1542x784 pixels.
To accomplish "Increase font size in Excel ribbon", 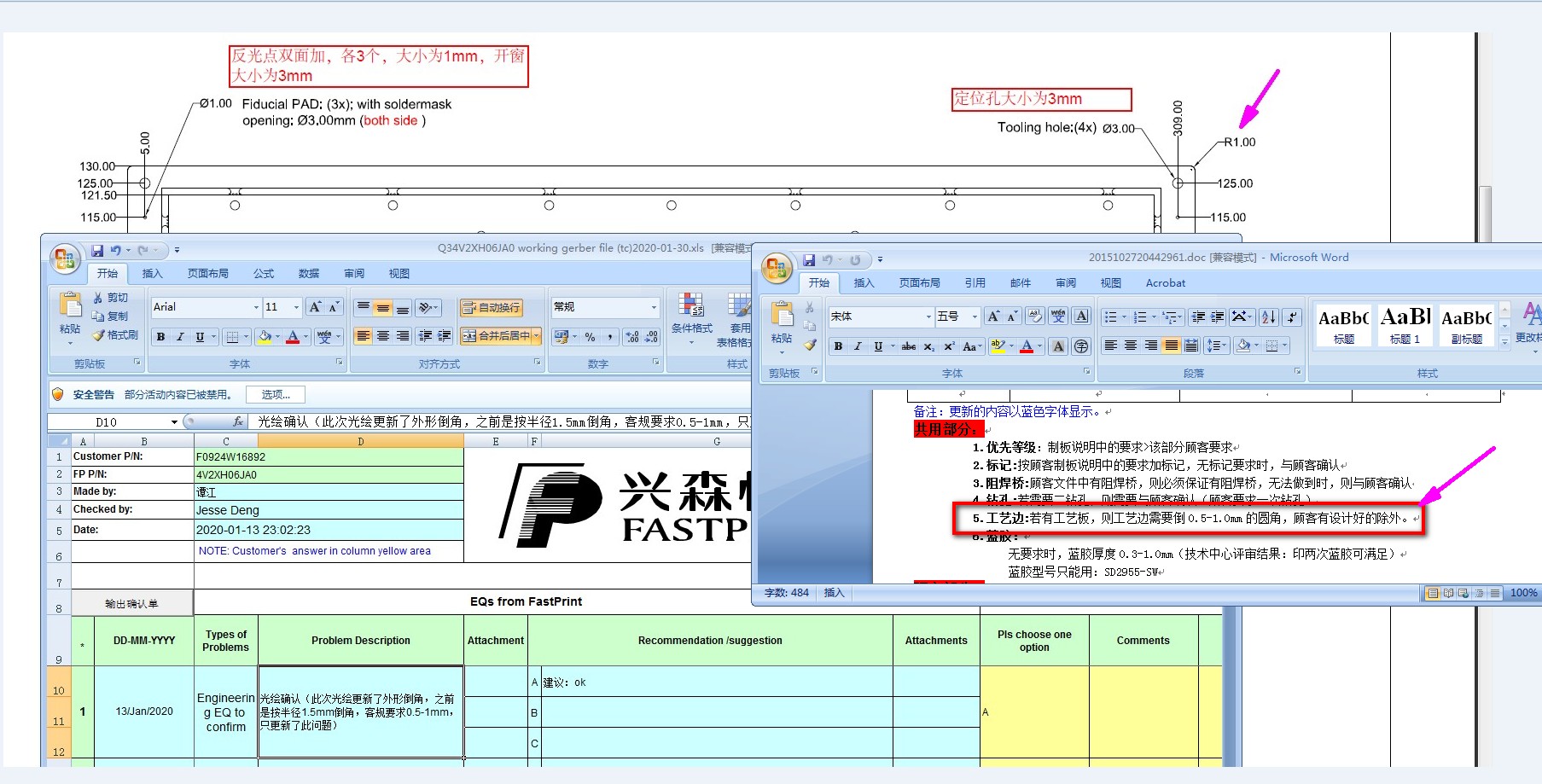I will point(315,307).
